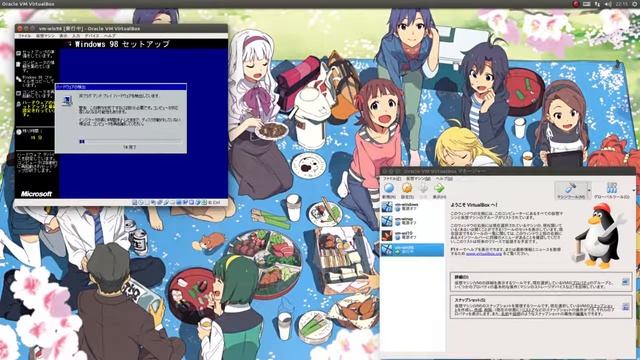
Task: Select Machine Tools (マシンツール) button
Action: pos(570,191)
